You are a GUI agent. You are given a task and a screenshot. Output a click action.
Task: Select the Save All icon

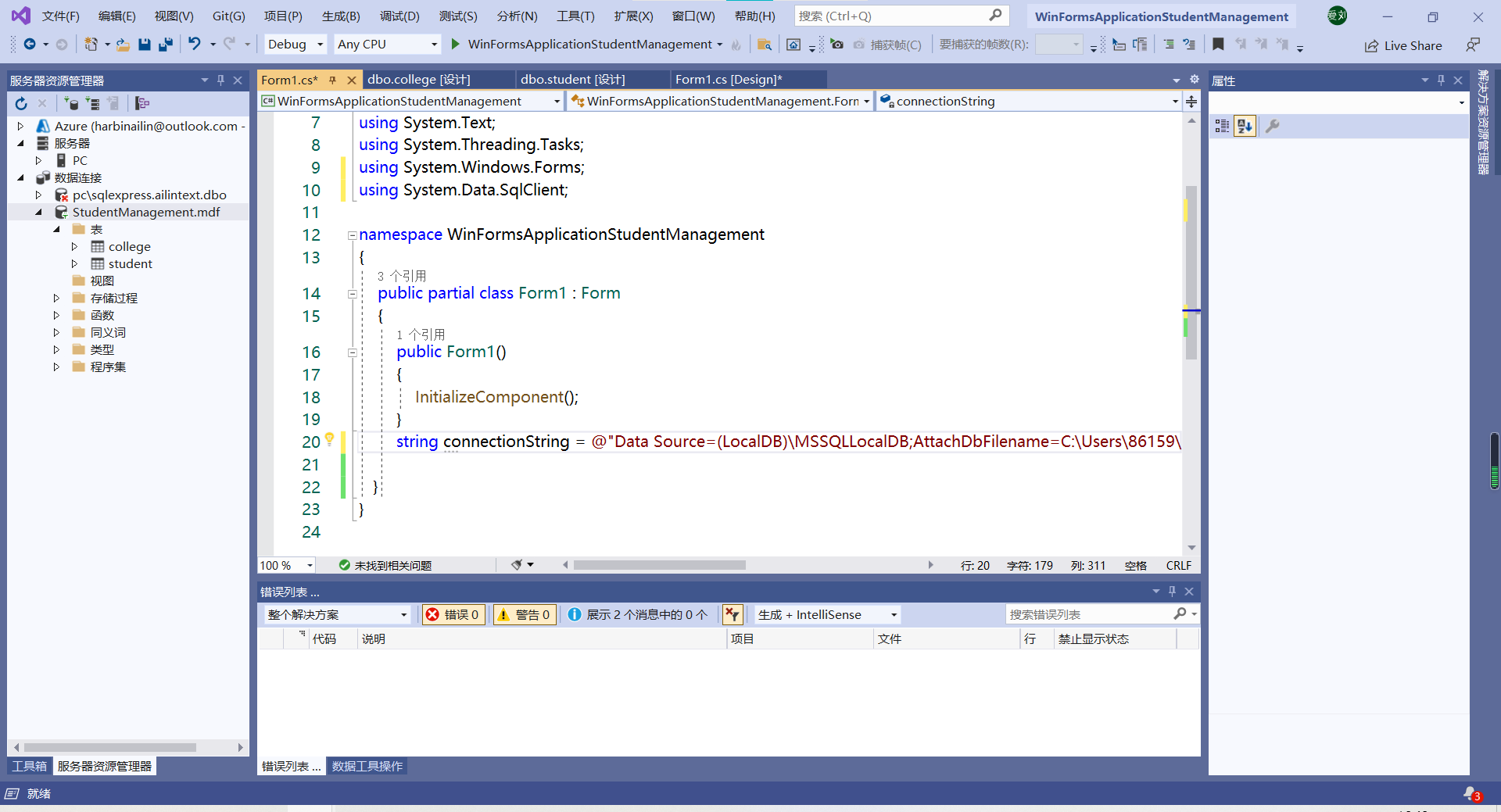(165, 45)
